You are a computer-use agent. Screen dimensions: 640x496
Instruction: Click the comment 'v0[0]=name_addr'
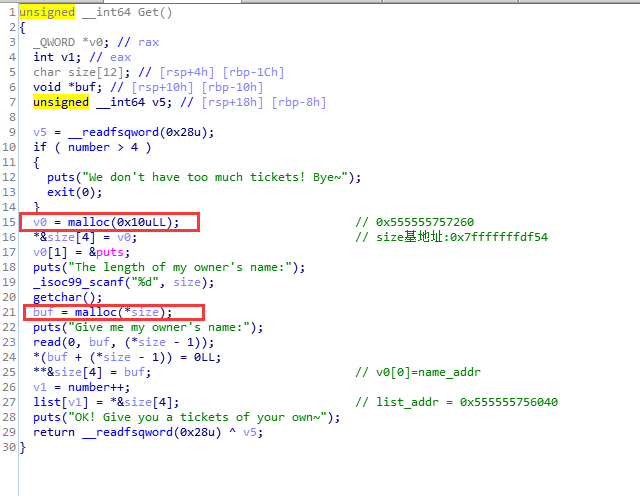click(x=428, y=372)
